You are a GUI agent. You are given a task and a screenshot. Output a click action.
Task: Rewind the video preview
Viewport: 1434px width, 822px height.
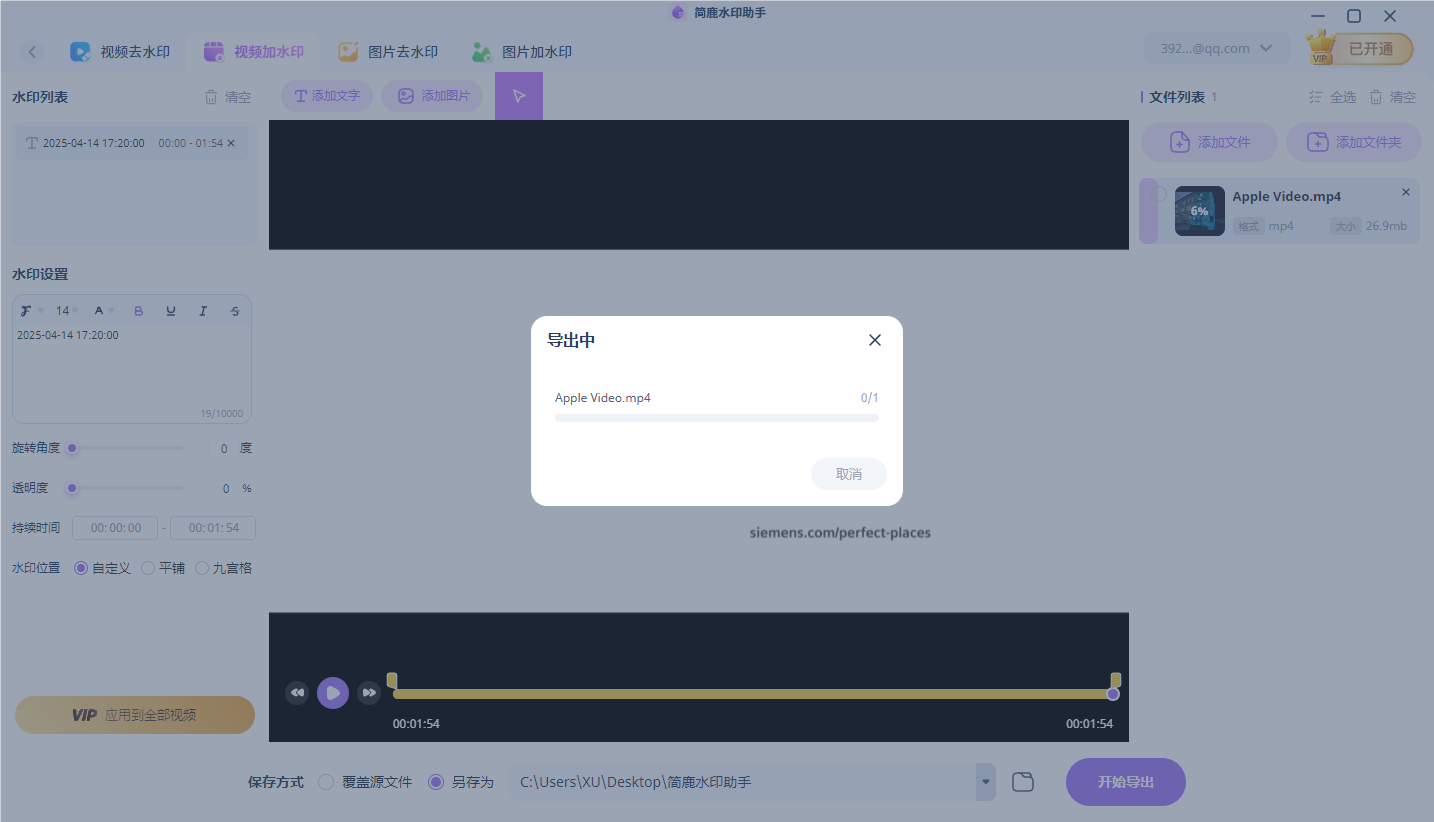(297, 692)
